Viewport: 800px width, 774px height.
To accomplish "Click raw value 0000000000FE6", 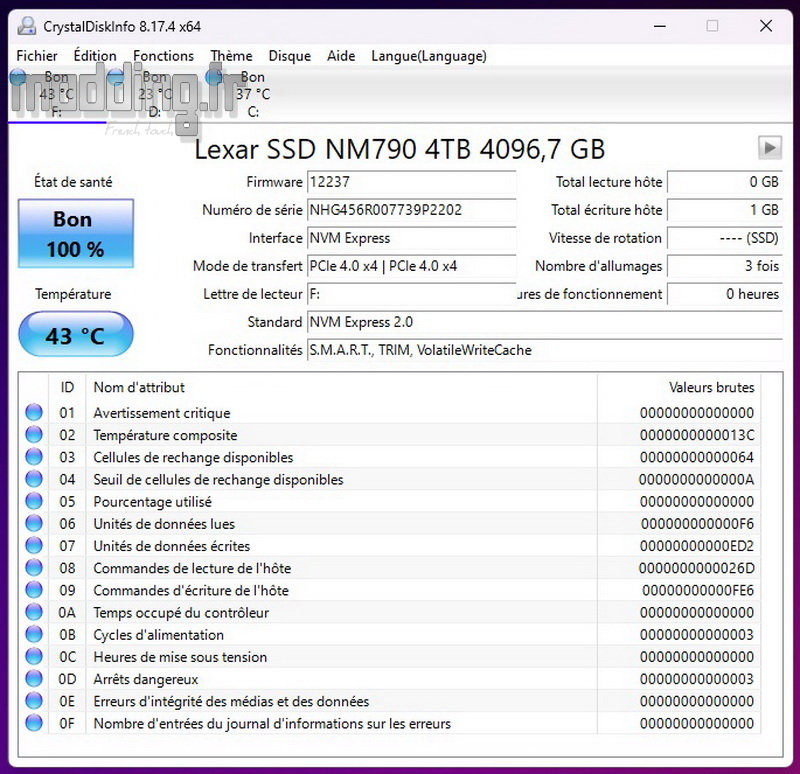I will coord(698,590).
